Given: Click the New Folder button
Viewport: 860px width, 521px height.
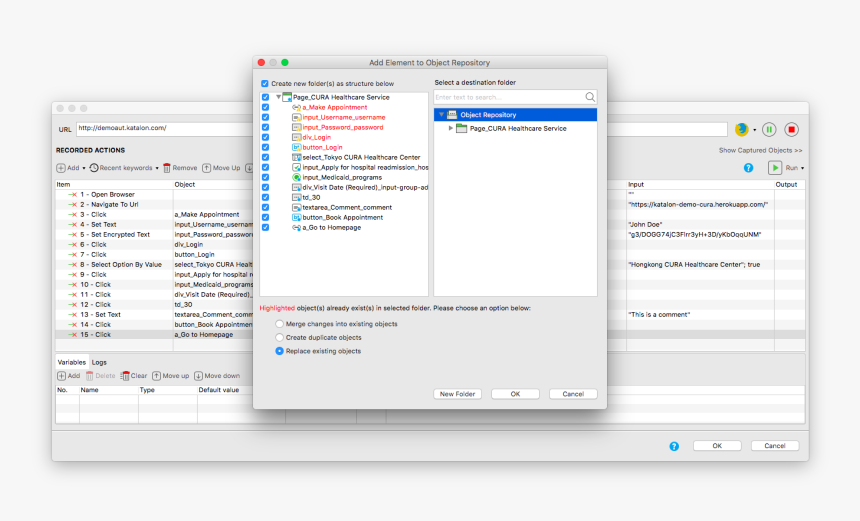Looking at the screenshot, I should 458,394.
